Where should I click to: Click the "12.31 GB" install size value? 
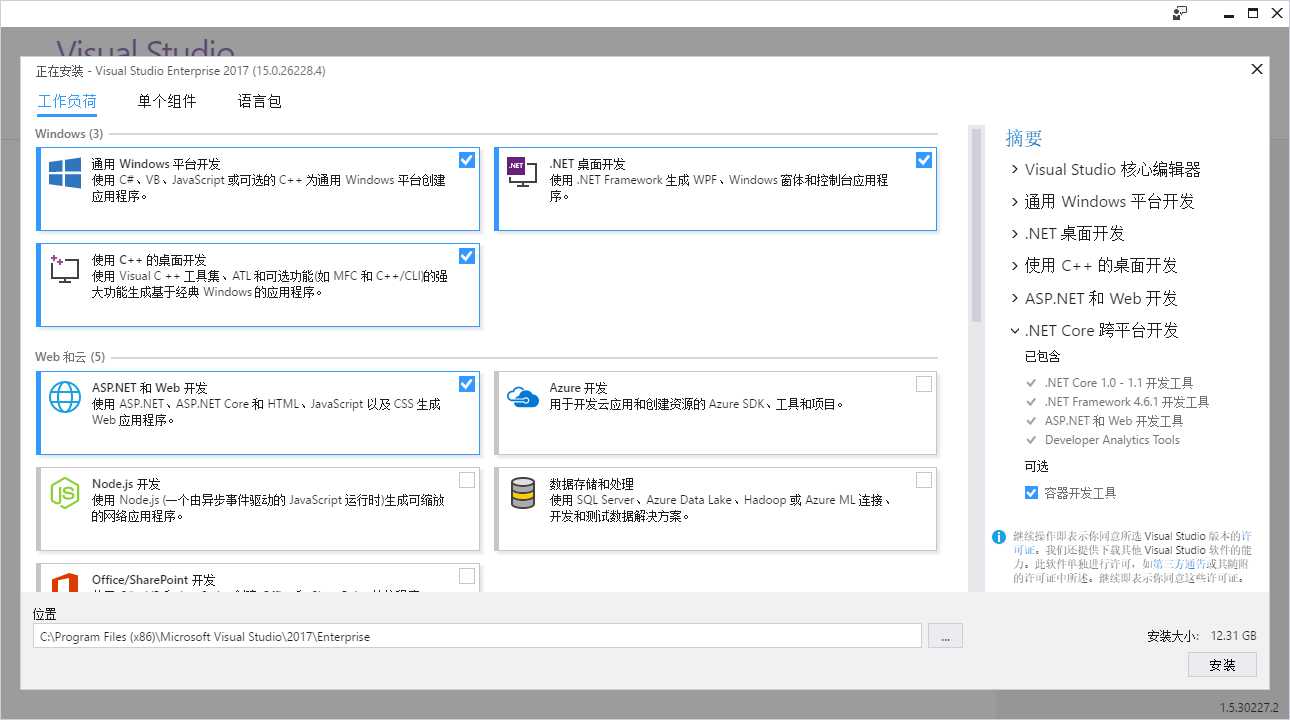(1233, 636)
